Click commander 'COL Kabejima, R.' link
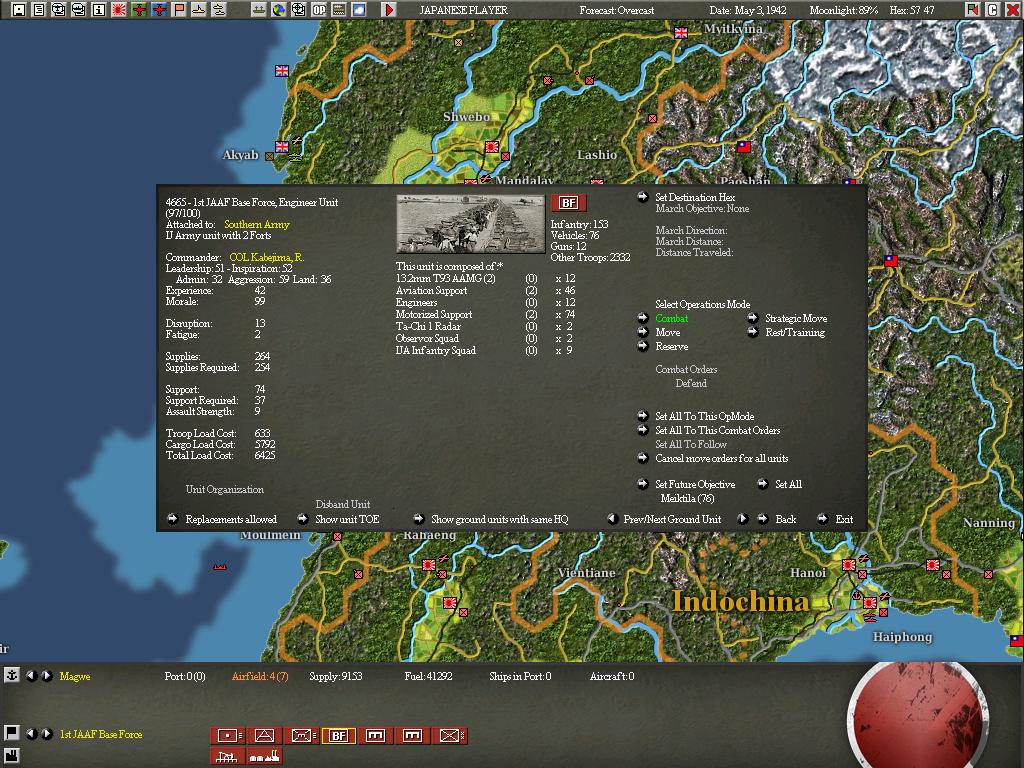The image size is (1024, 768). [266, 257]
